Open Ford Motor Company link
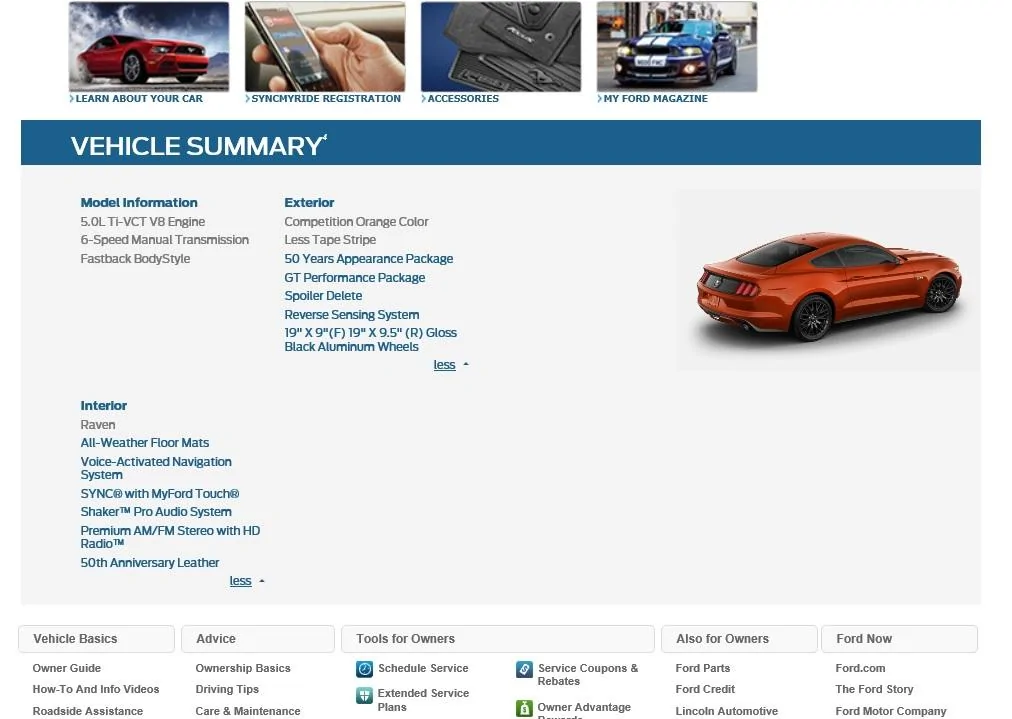 [891, 711]
